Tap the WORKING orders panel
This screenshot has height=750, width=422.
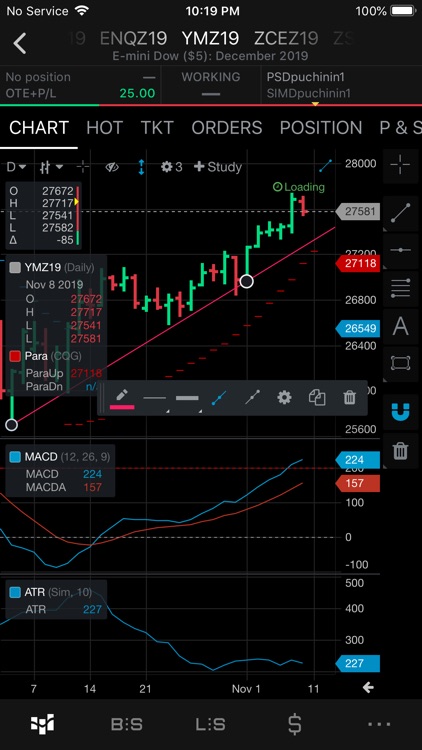click(x=211, y=85)
